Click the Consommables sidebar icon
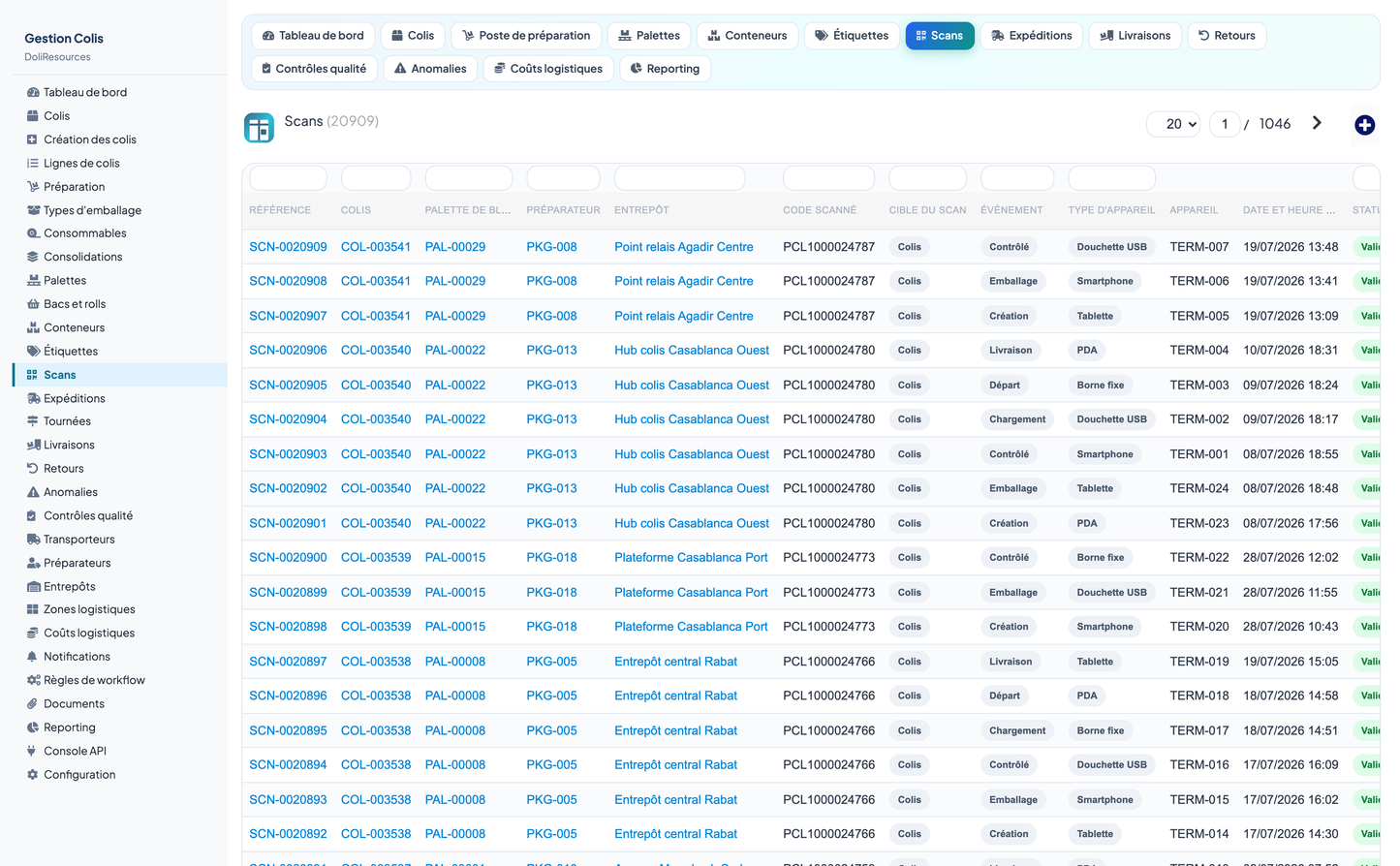This screenshot has width=1400, height=866. (33, 233)
